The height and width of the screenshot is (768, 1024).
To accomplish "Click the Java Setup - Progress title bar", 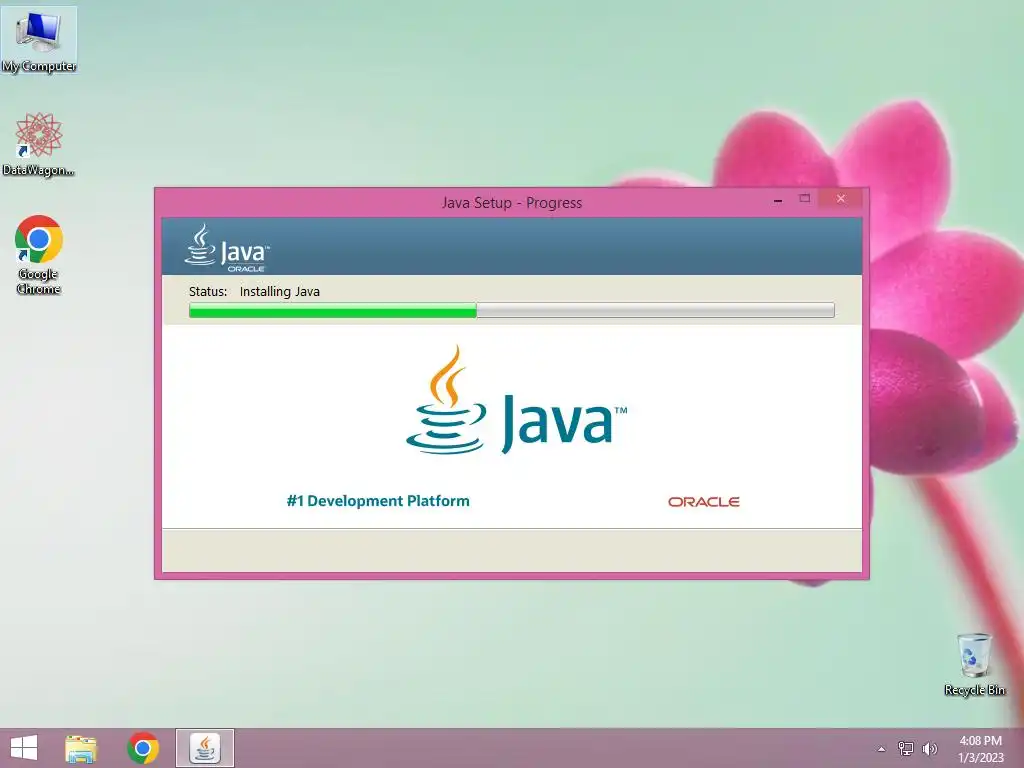I will (512, 202).
